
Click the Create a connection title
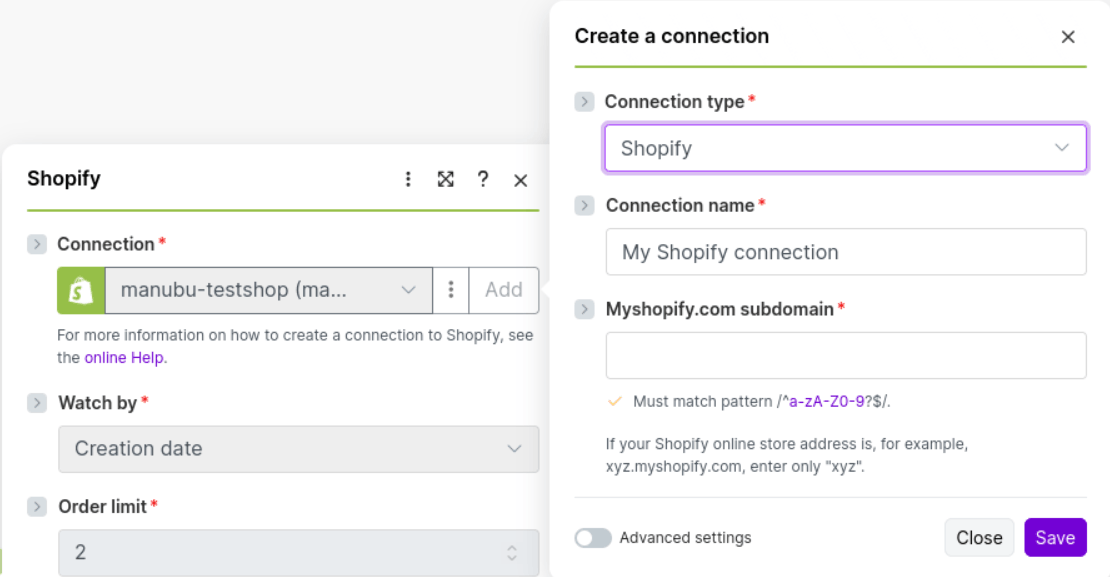[671, 36]
